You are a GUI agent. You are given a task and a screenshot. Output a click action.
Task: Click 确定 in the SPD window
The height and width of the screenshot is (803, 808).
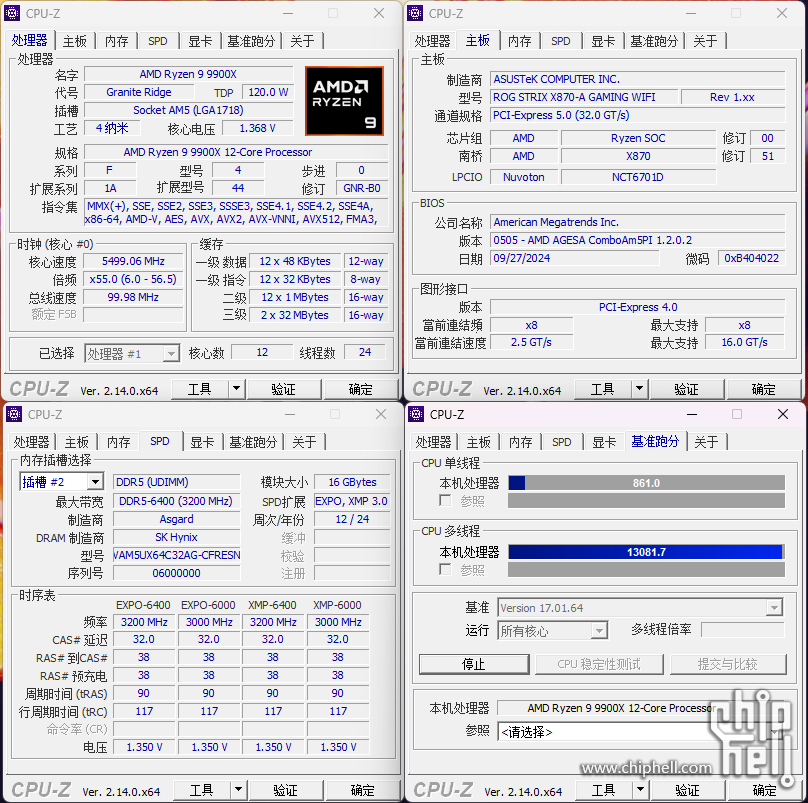tap(363, 790)
